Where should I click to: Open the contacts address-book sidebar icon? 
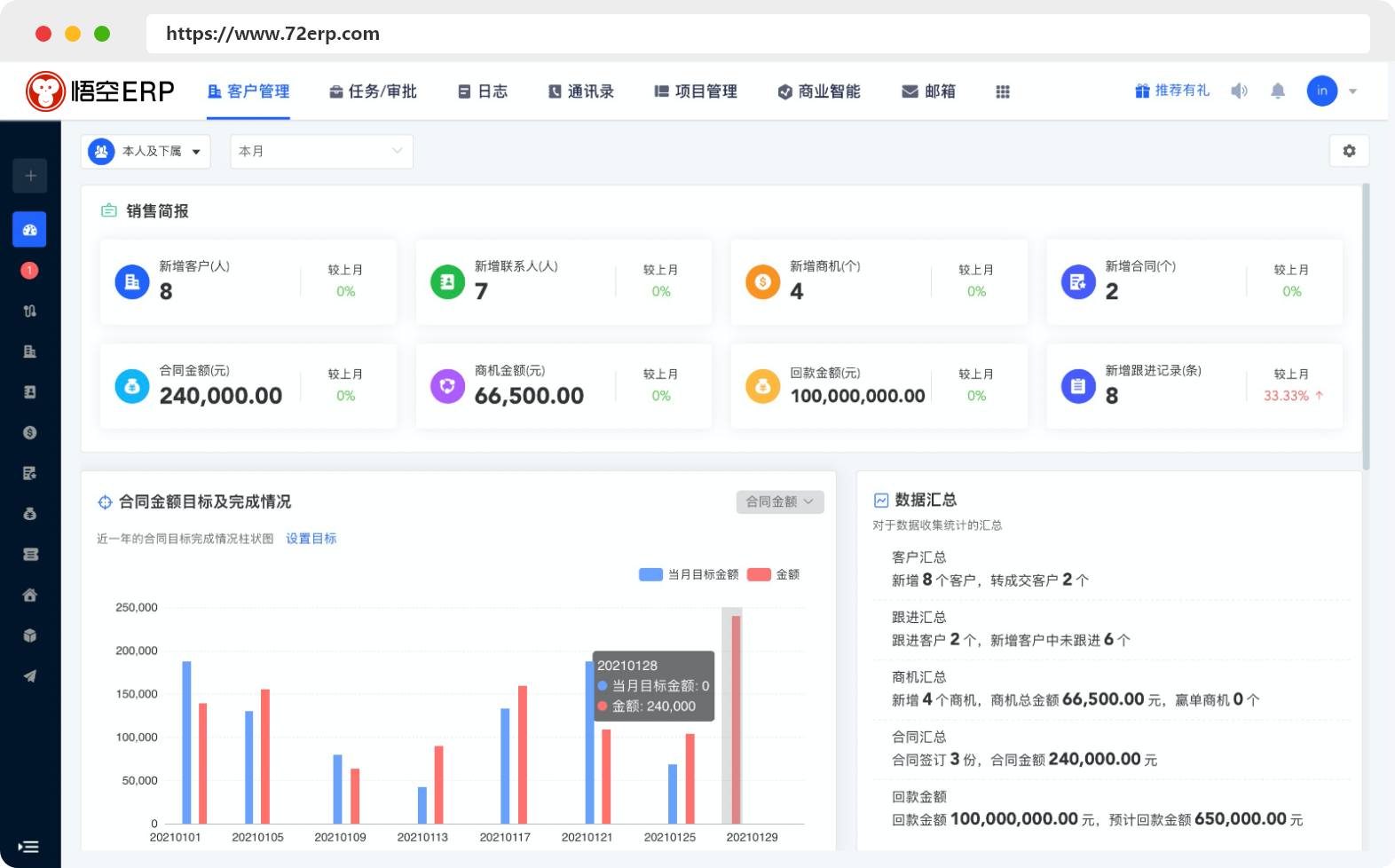click(29, 392)
